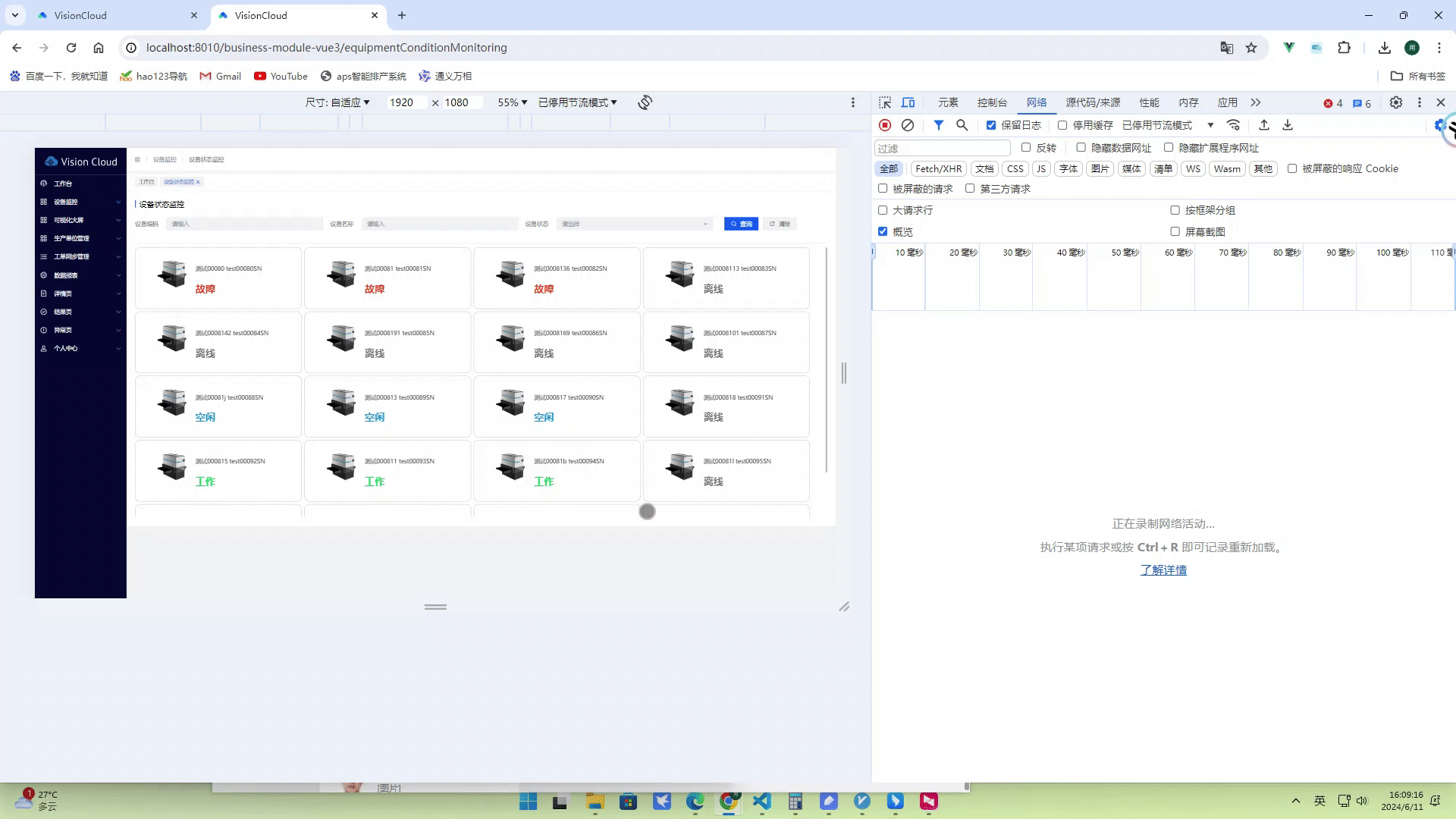This screenshot has height=819, width=1456.
Task: Reload the page
Action: click(x=71, y=48)
